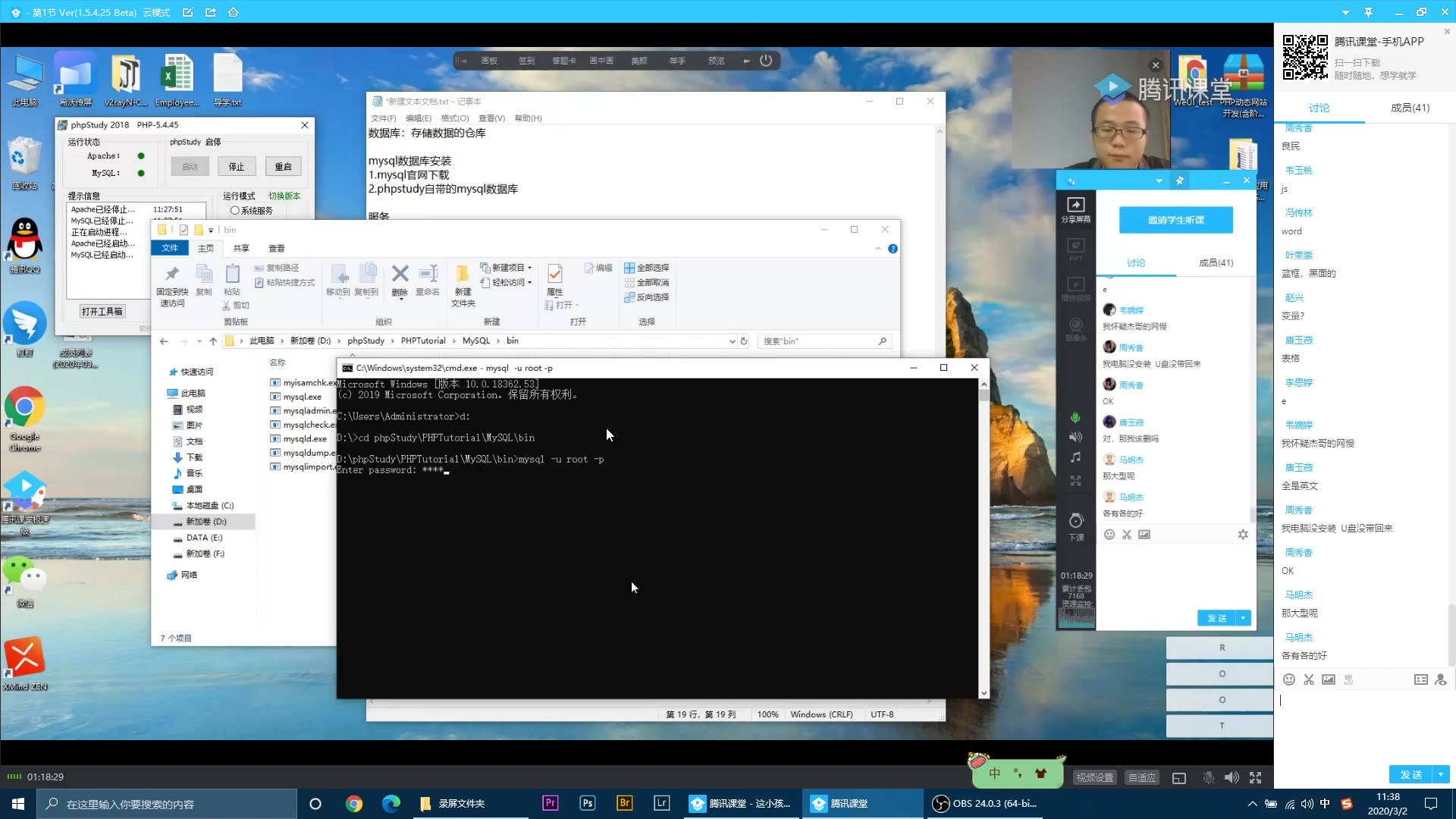This screenshot has height=819, width=1456.
Task: Click the fullscreen arrows icon in sidebar
Action: [x=1075, y=481]
